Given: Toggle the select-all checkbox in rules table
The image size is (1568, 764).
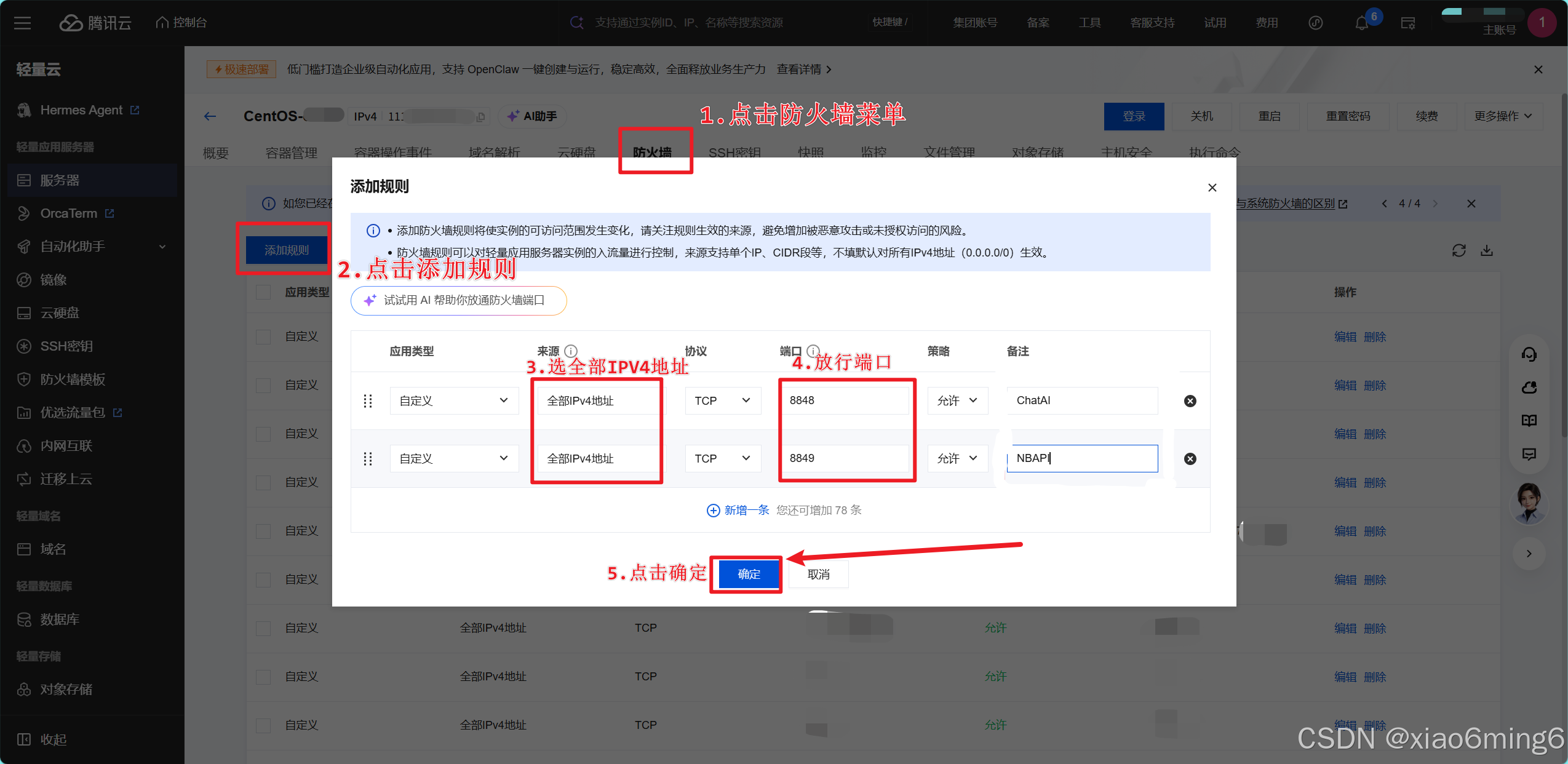Looking at the screenshot, I should (x=263, y=292).
